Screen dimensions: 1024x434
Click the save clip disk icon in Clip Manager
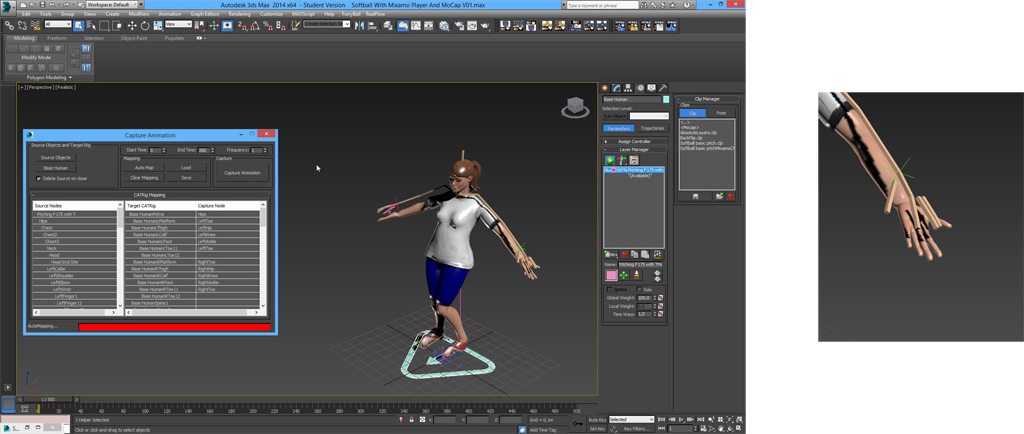[696, 196]
